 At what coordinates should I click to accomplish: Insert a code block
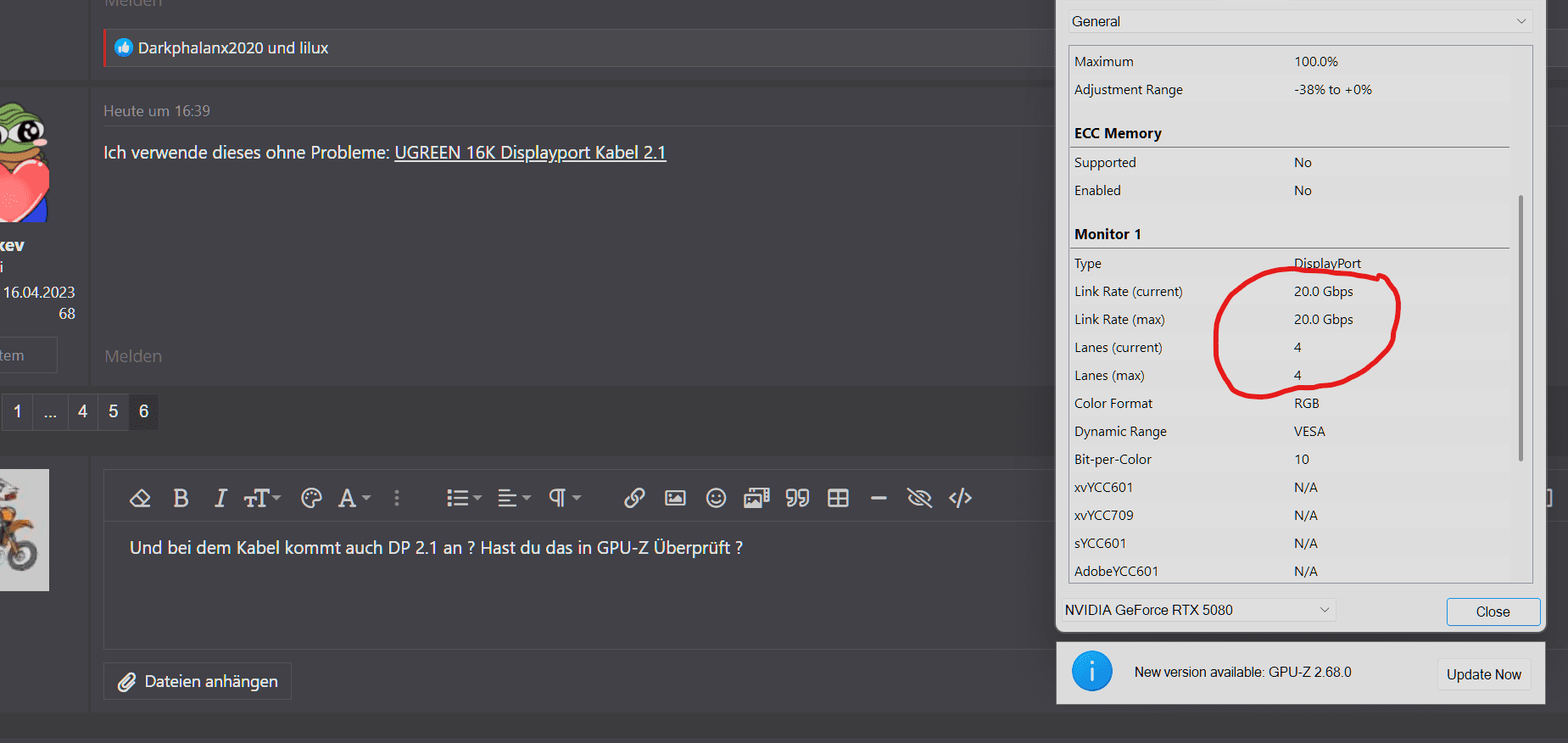pos(960,498)
